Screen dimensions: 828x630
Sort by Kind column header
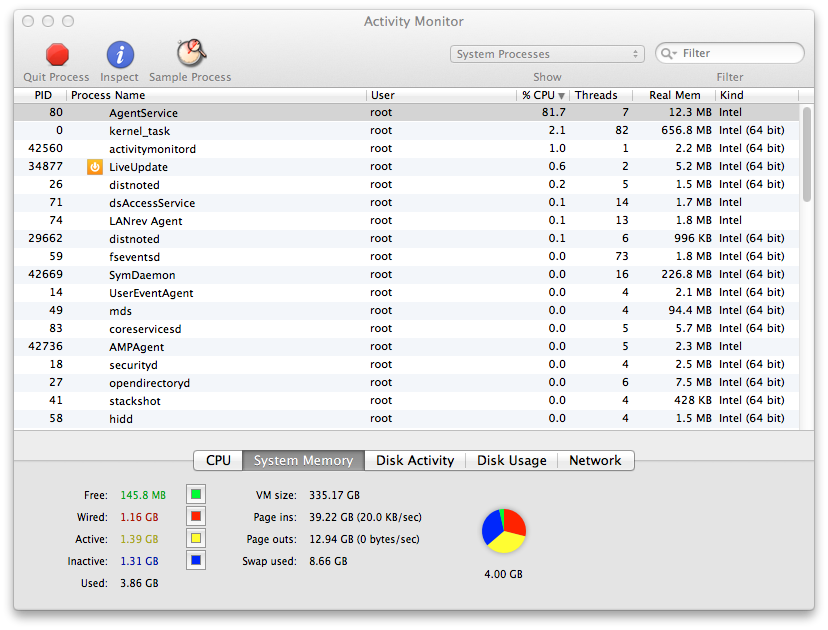pos(757,95)
